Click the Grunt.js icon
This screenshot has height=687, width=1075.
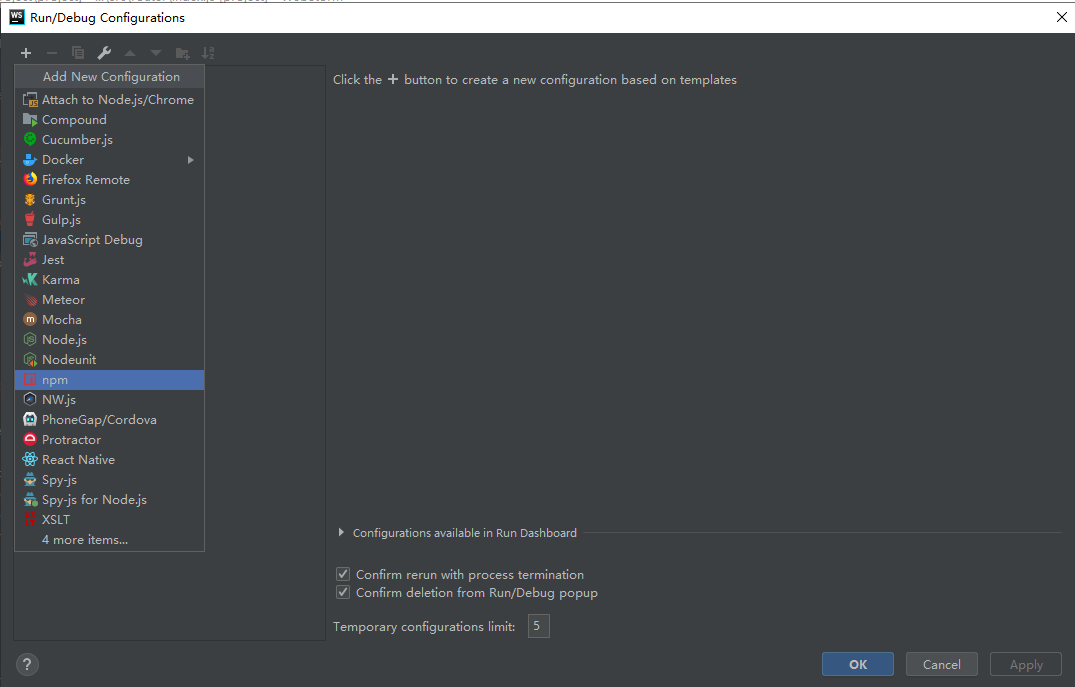tap(30, 200)
